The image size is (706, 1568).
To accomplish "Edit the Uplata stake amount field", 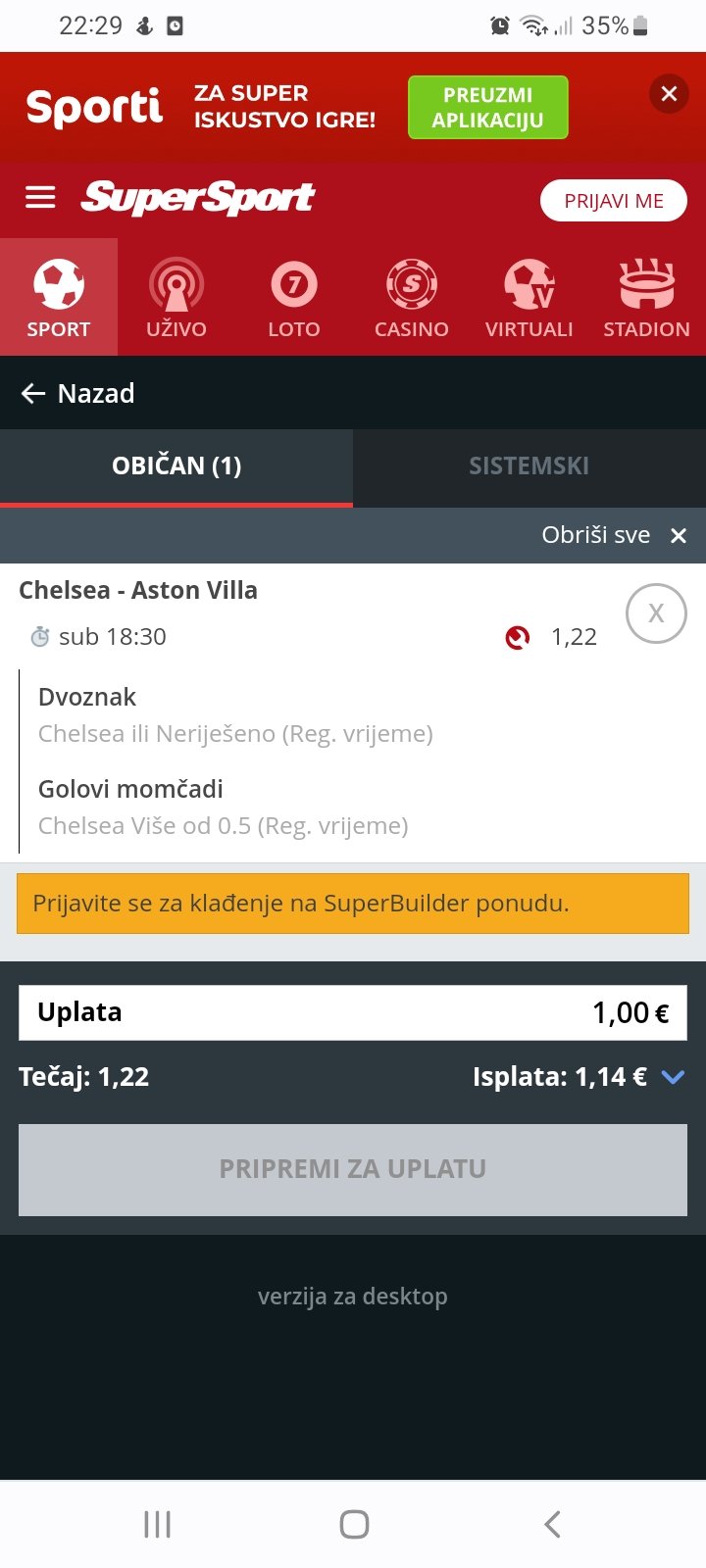I will point(353,1012).
